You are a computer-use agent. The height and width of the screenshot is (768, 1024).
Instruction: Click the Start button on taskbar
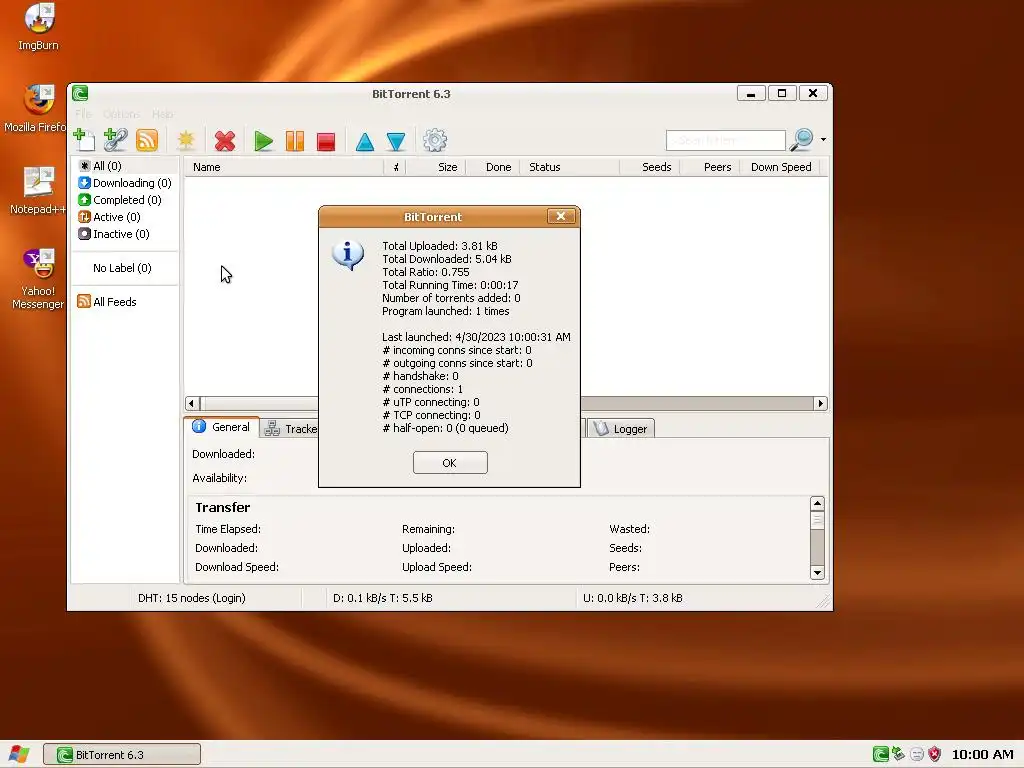[x=18, y=754]
